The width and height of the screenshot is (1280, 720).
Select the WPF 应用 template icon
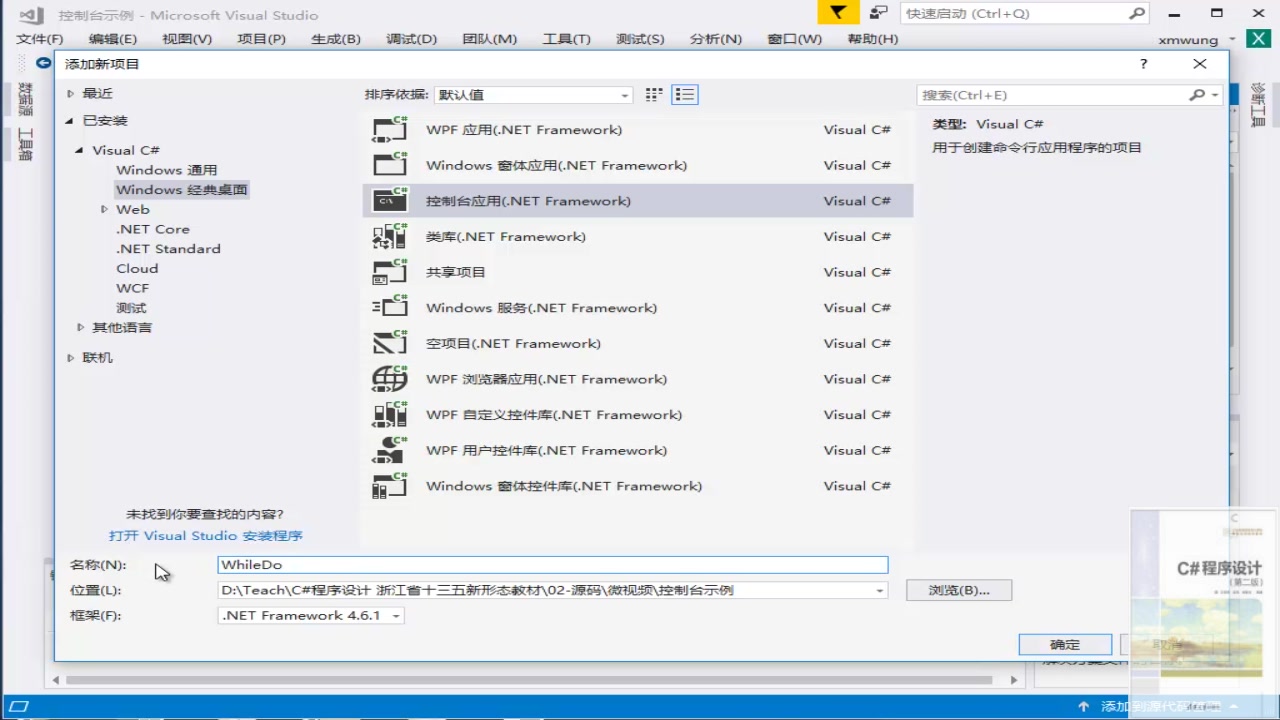pyautogui.click(x=390, y=129)
